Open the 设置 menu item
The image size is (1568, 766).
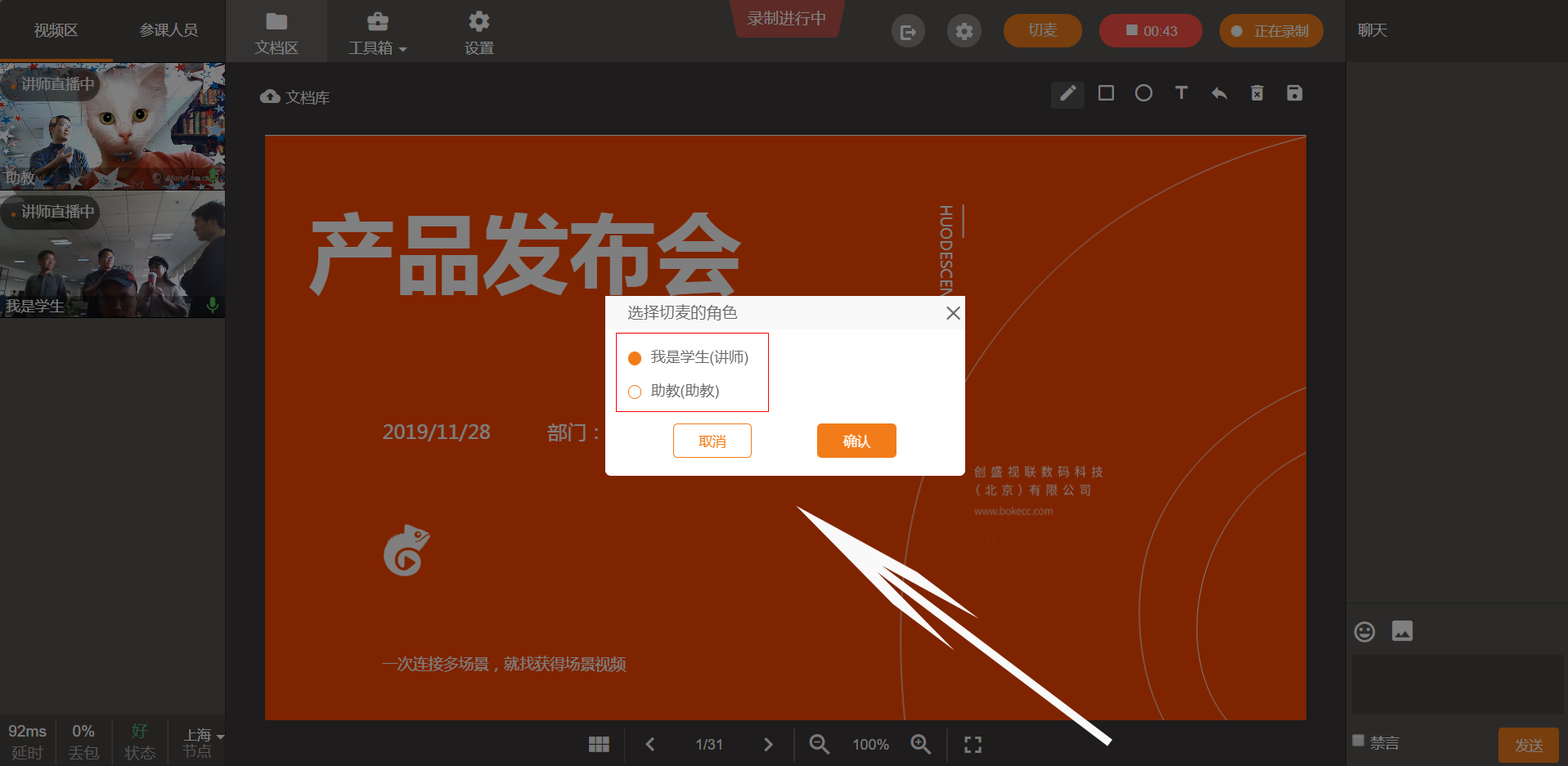pos(479,33)
